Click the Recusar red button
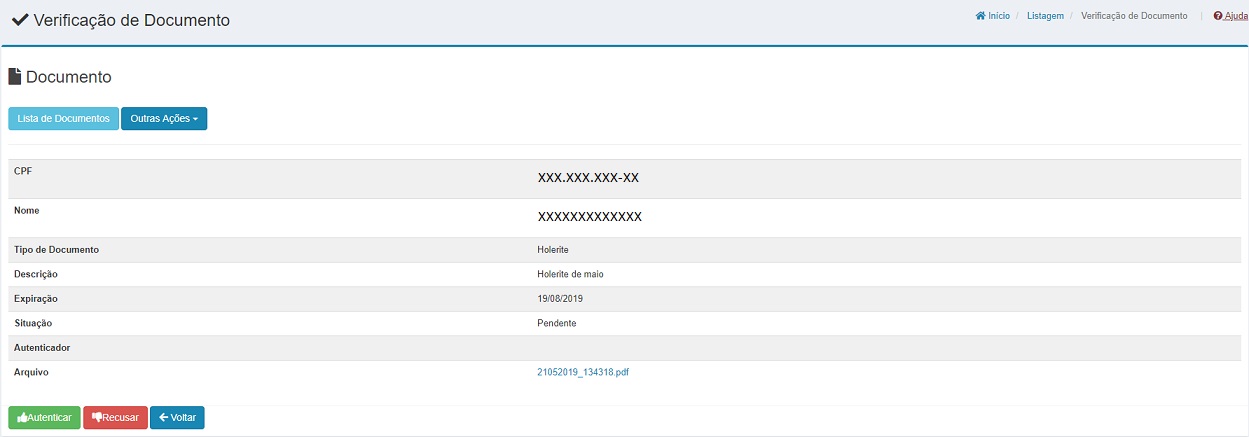This screenshot has height=437, width=1249. pos(115,417)
